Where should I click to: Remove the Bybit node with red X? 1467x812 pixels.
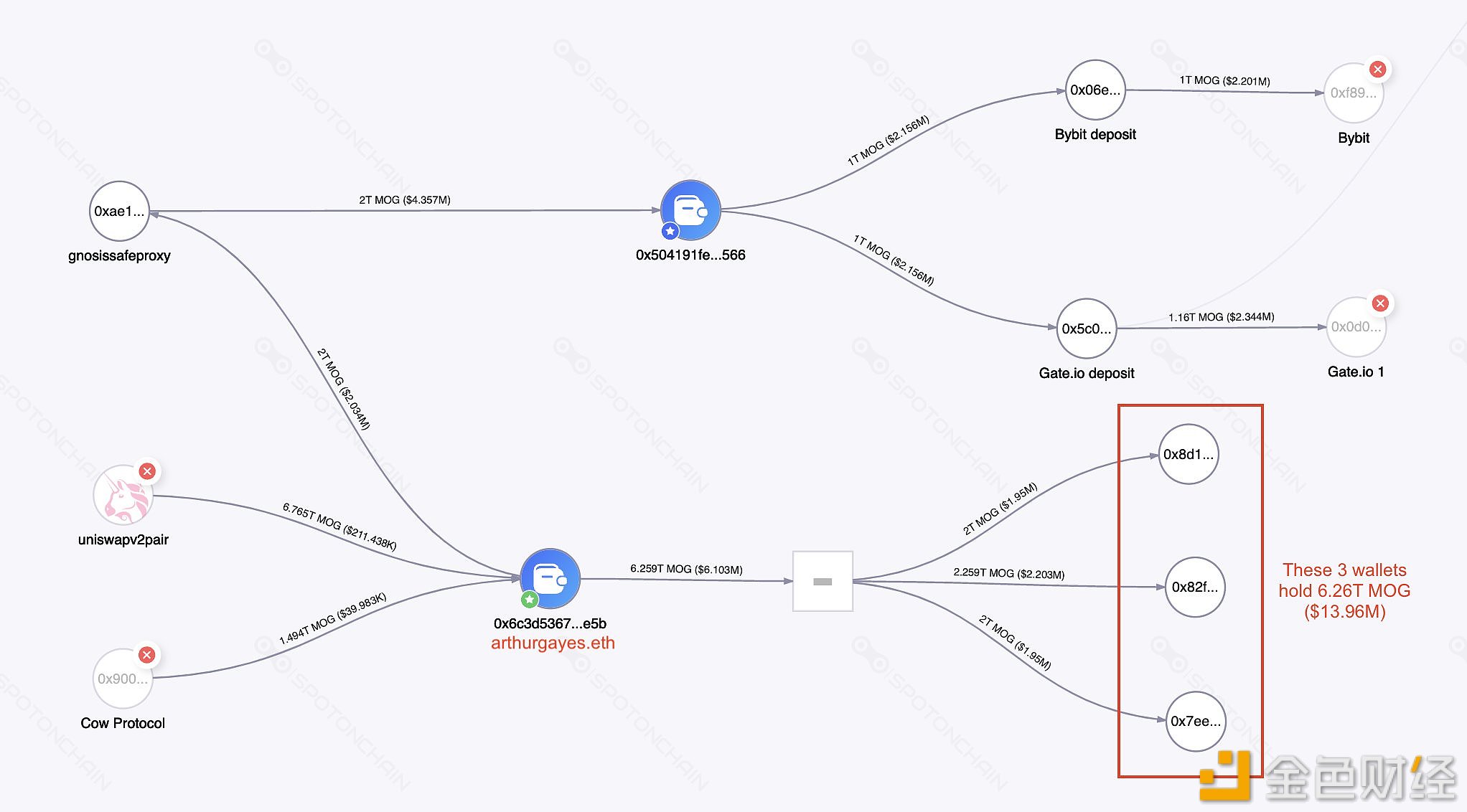point(1377,70)
